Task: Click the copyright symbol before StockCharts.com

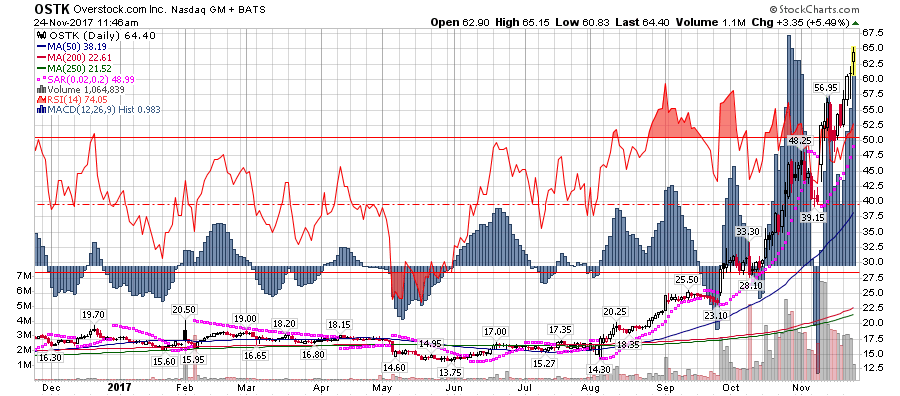Action: click(773, 9)
